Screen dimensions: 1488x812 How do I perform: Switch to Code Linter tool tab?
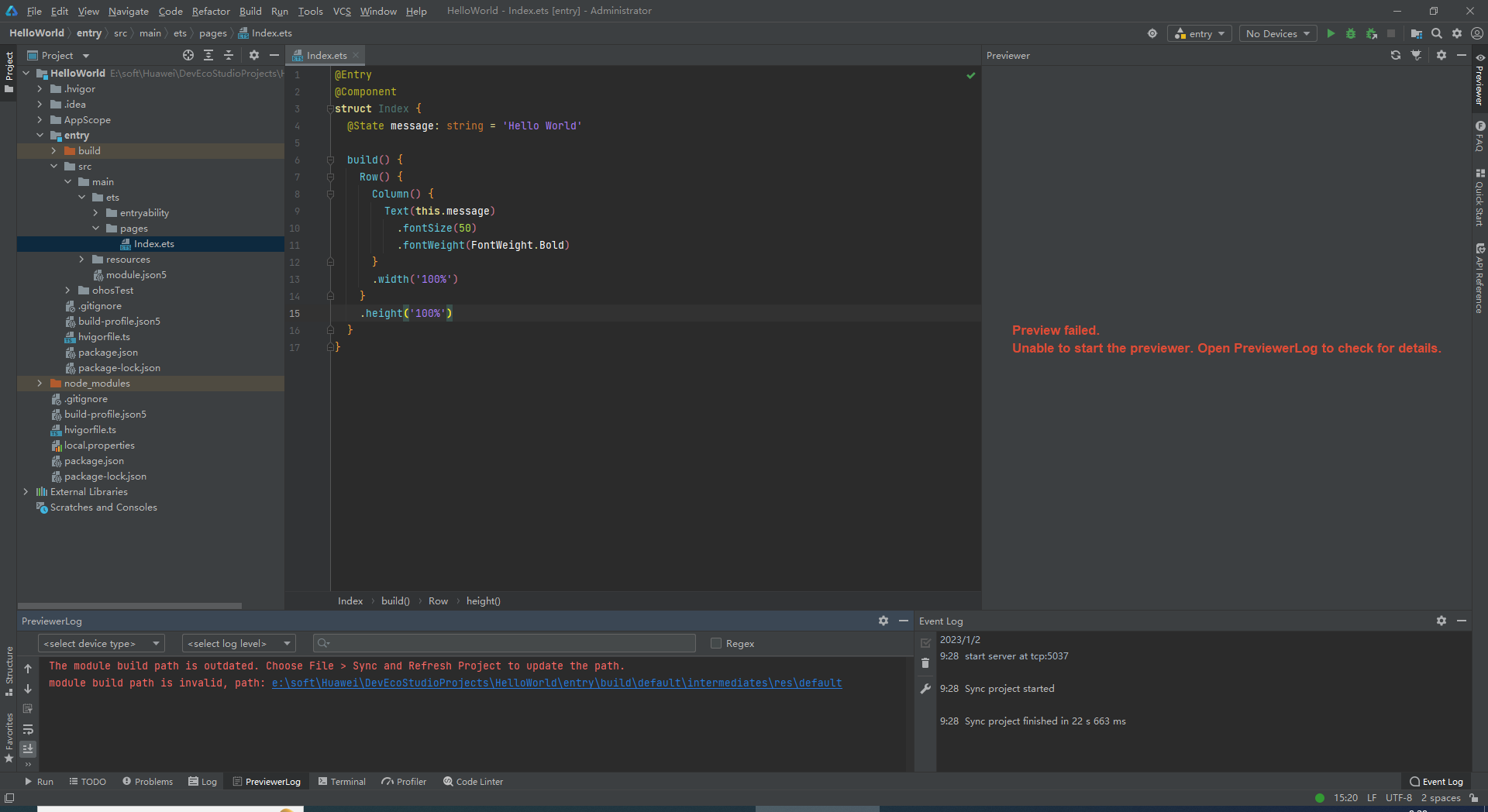(473, 782)
